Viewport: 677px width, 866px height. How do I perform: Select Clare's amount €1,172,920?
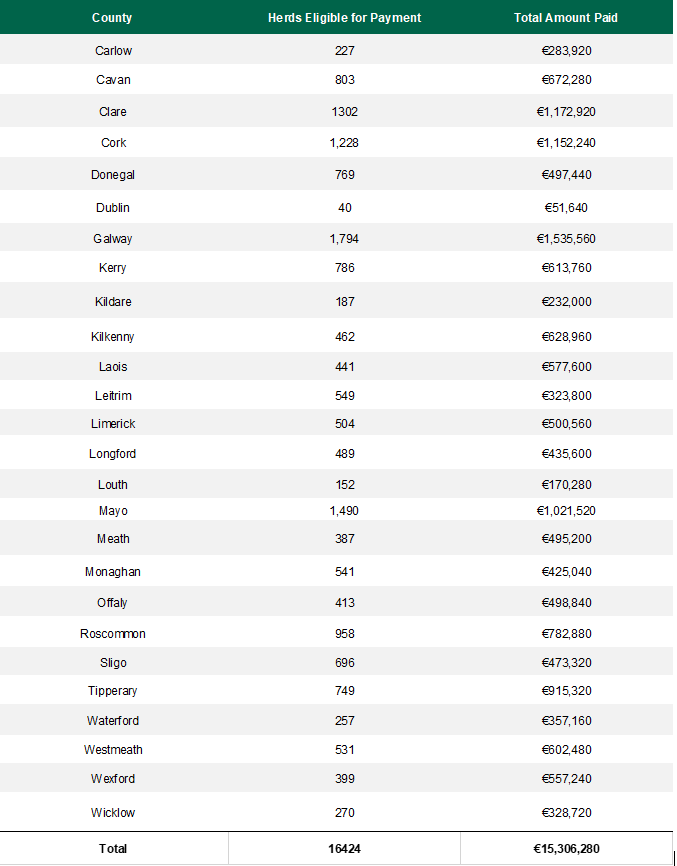pos(566,112)
